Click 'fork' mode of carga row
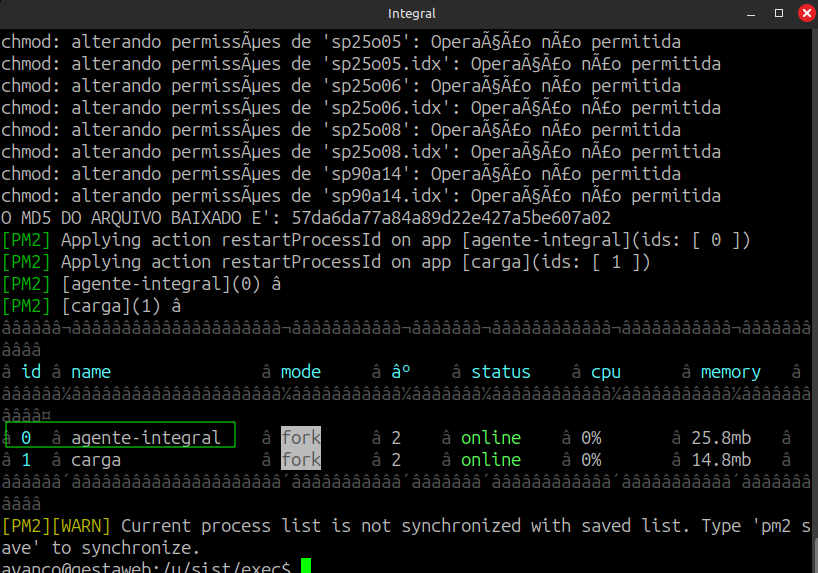Image resolution: width=818 pixels, height=573 pixels. (301, 459)
